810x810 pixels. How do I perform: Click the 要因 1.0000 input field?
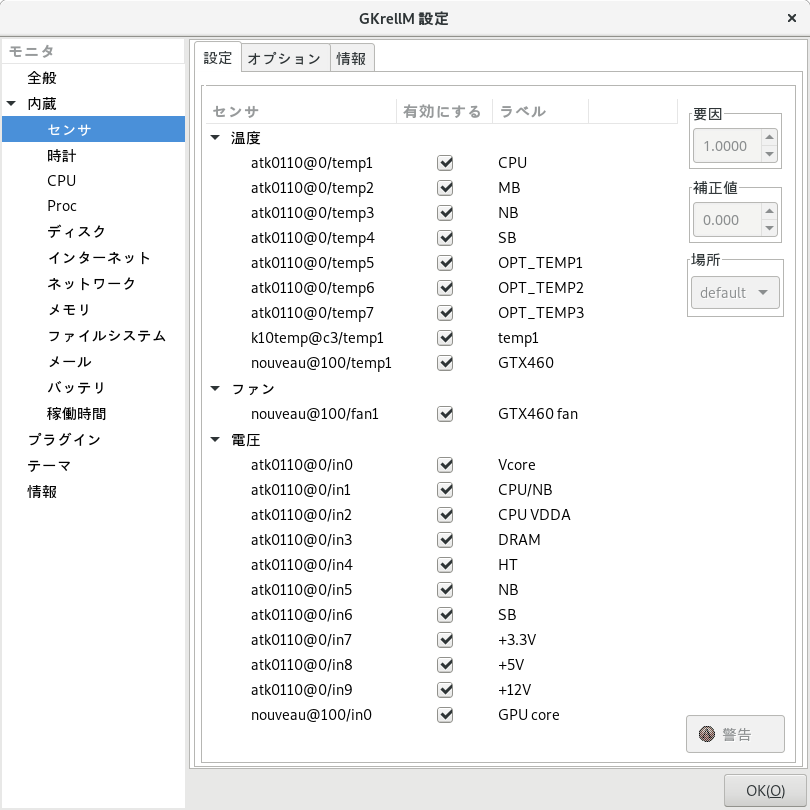click(x=725, y=146)
